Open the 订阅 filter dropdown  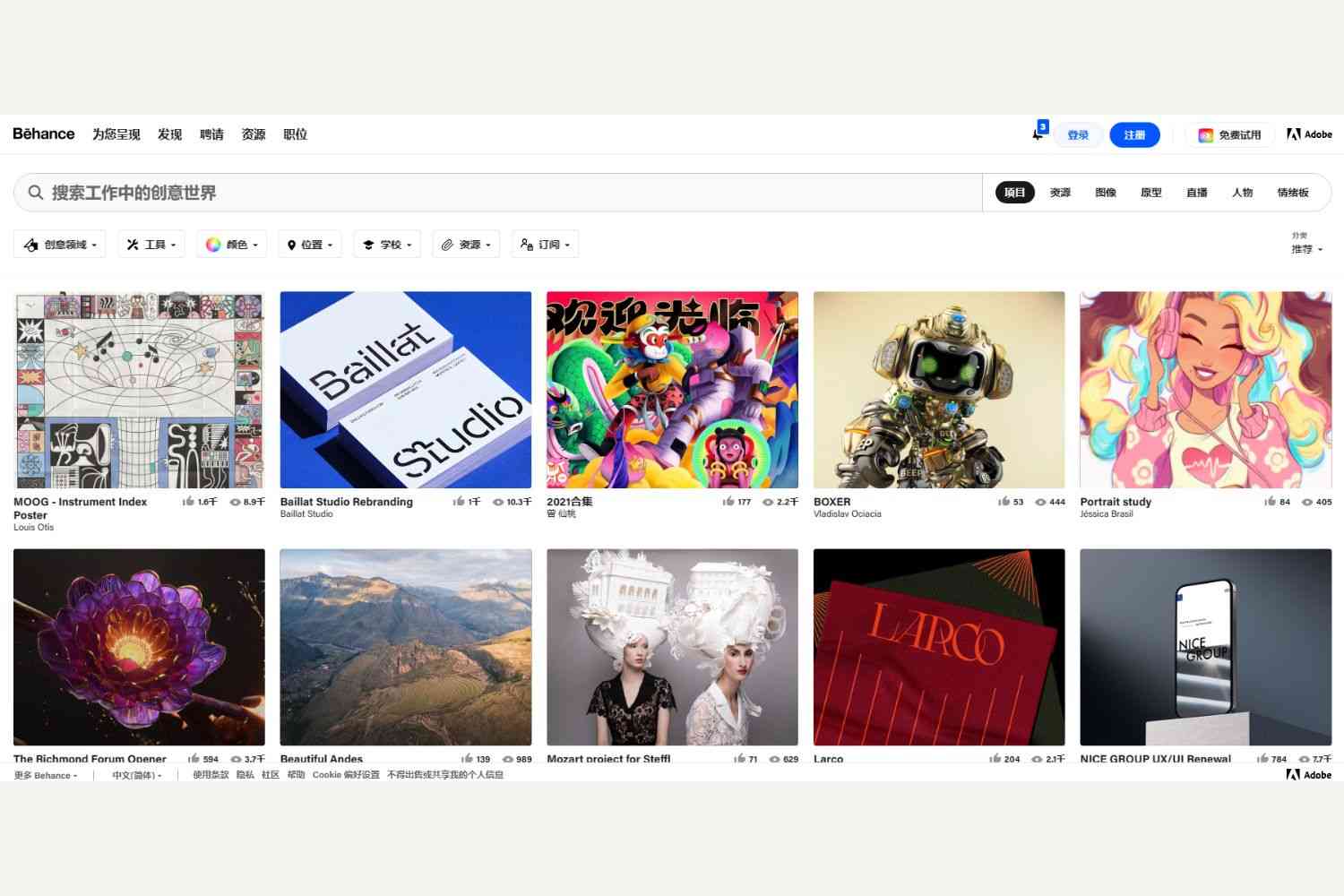click(544, 244)
